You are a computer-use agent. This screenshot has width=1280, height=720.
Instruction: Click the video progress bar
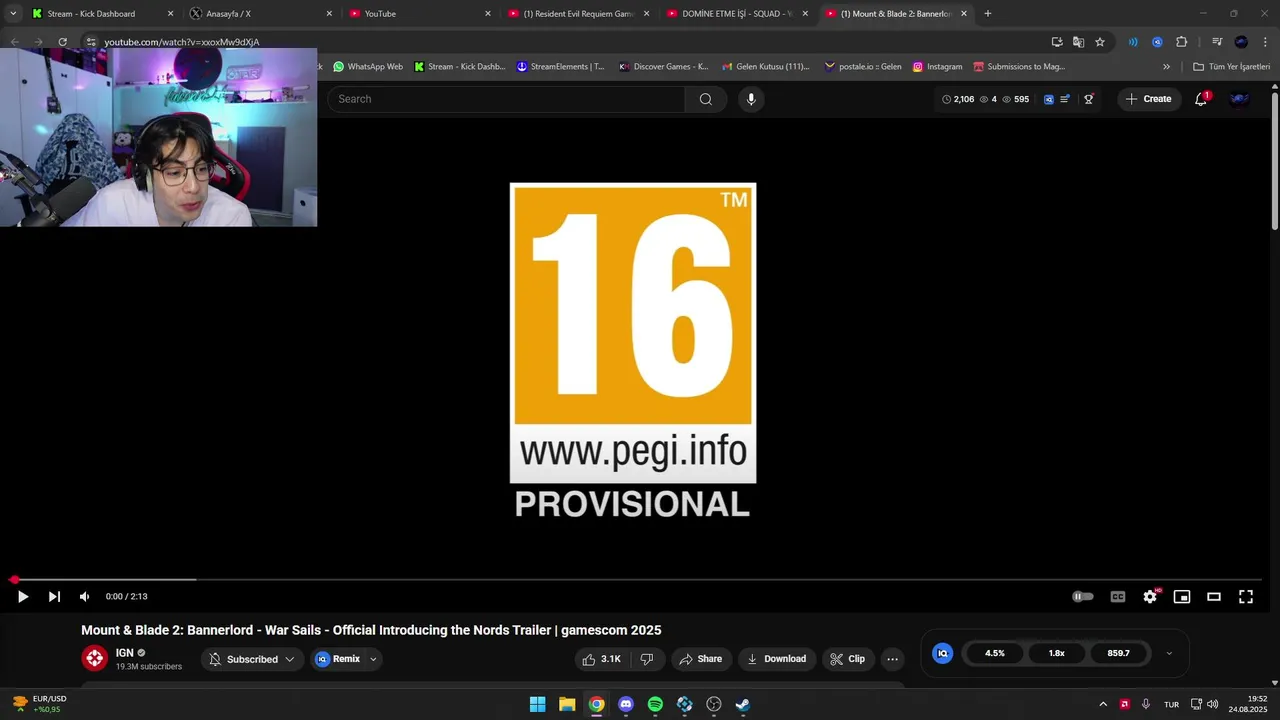[636, 579]
